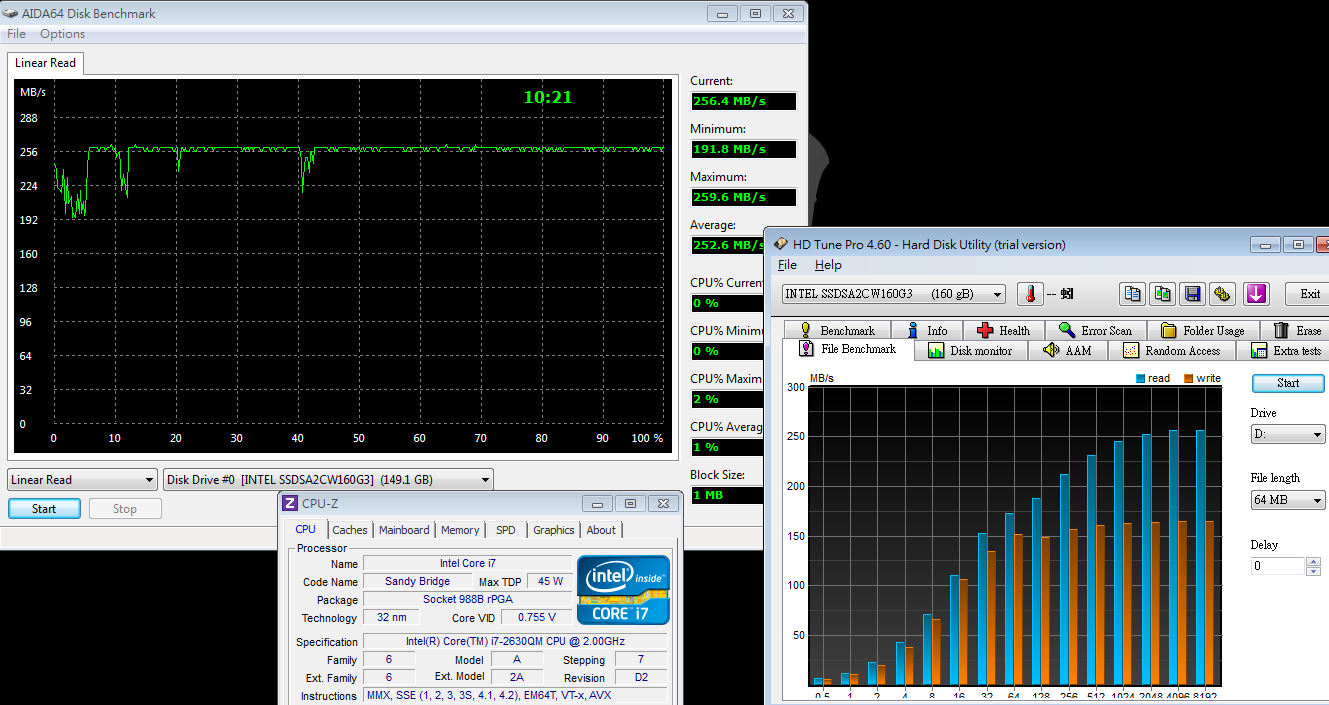
Task: Click the Max TDP 45 W field
Action: 551,581
